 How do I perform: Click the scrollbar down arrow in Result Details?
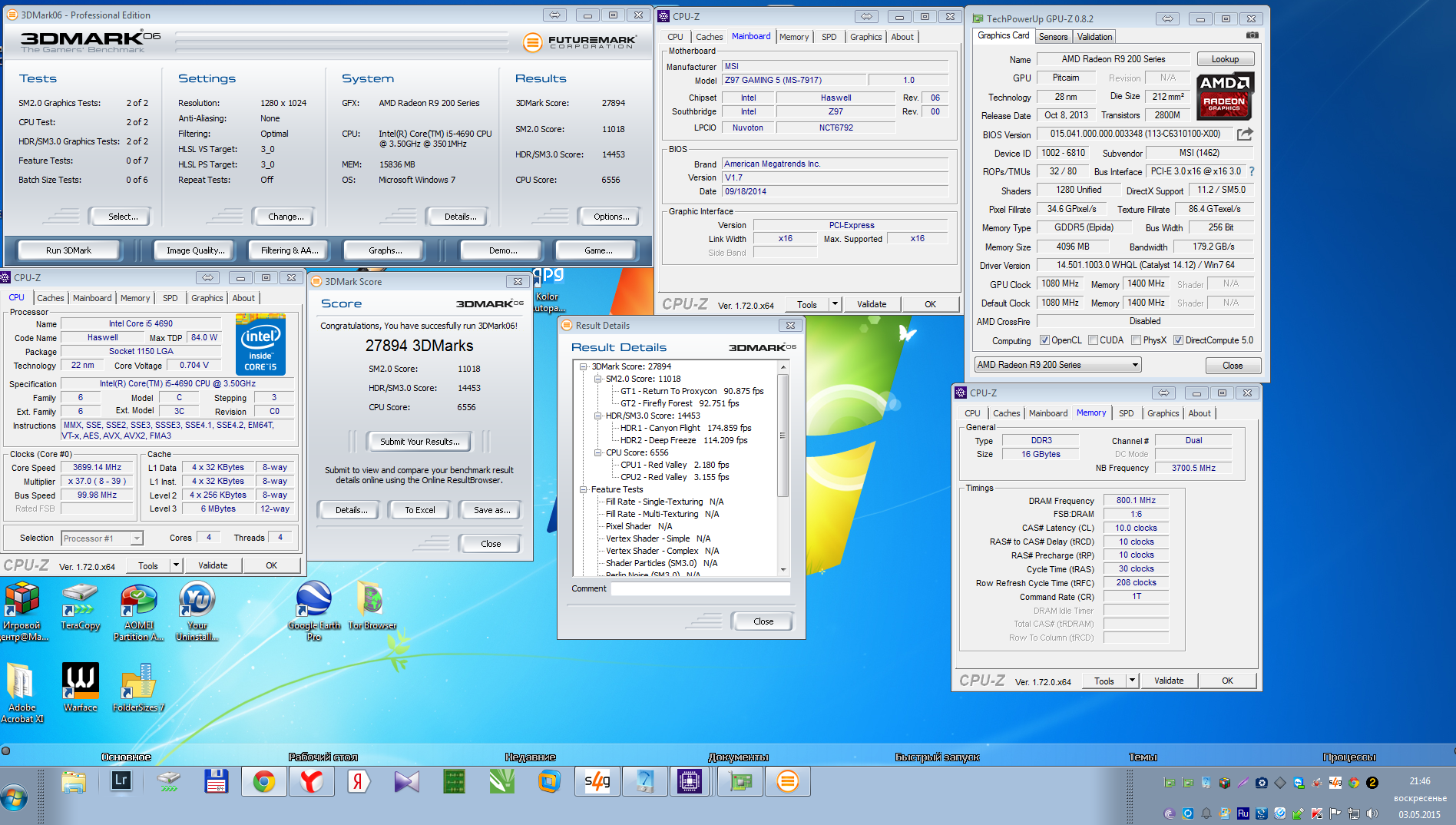point(783,570)
